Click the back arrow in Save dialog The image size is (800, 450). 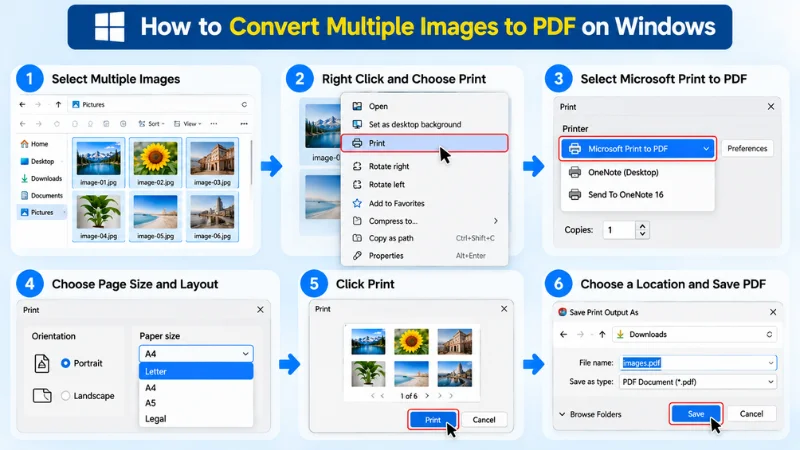[x=563, y=334]
